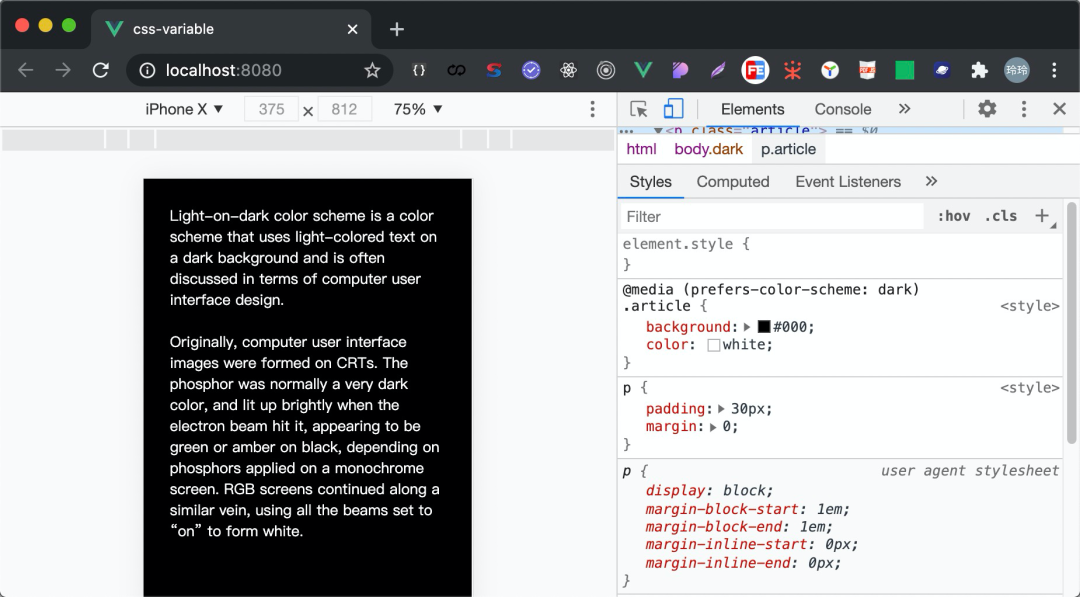This screenshot has width=1080, height=597.
Task: Open the tri-color pinwheel extension
Action: [830, 70]
